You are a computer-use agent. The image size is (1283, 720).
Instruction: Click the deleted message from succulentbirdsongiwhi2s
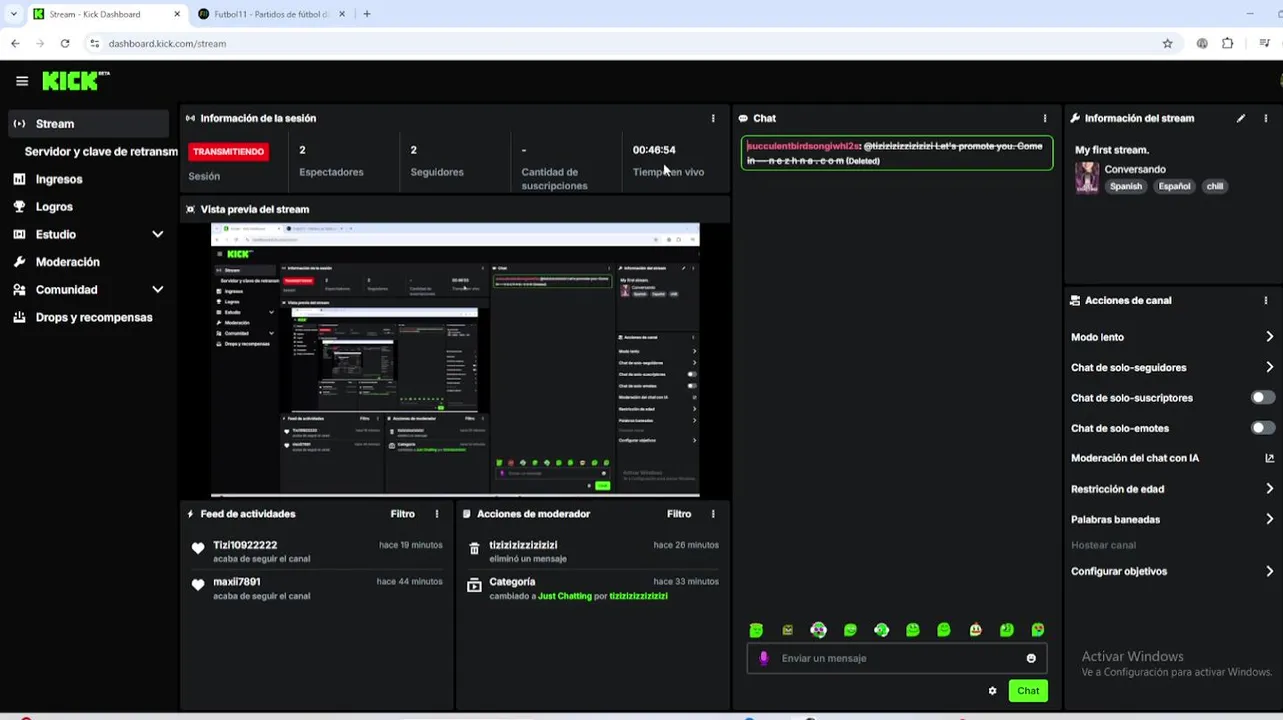click(x=897, y=153)
